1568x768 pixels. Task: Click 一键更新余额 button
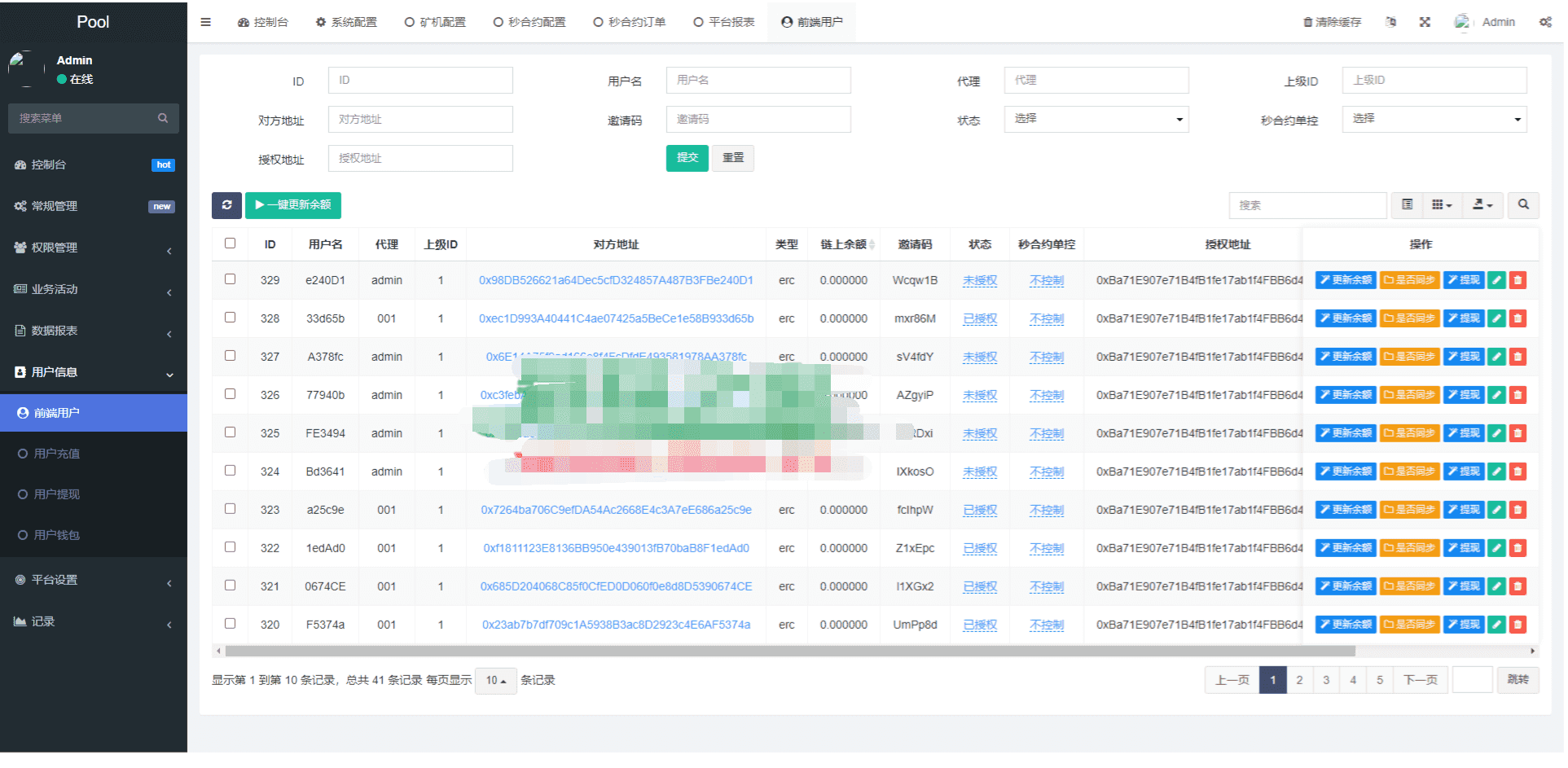[293, 205]
